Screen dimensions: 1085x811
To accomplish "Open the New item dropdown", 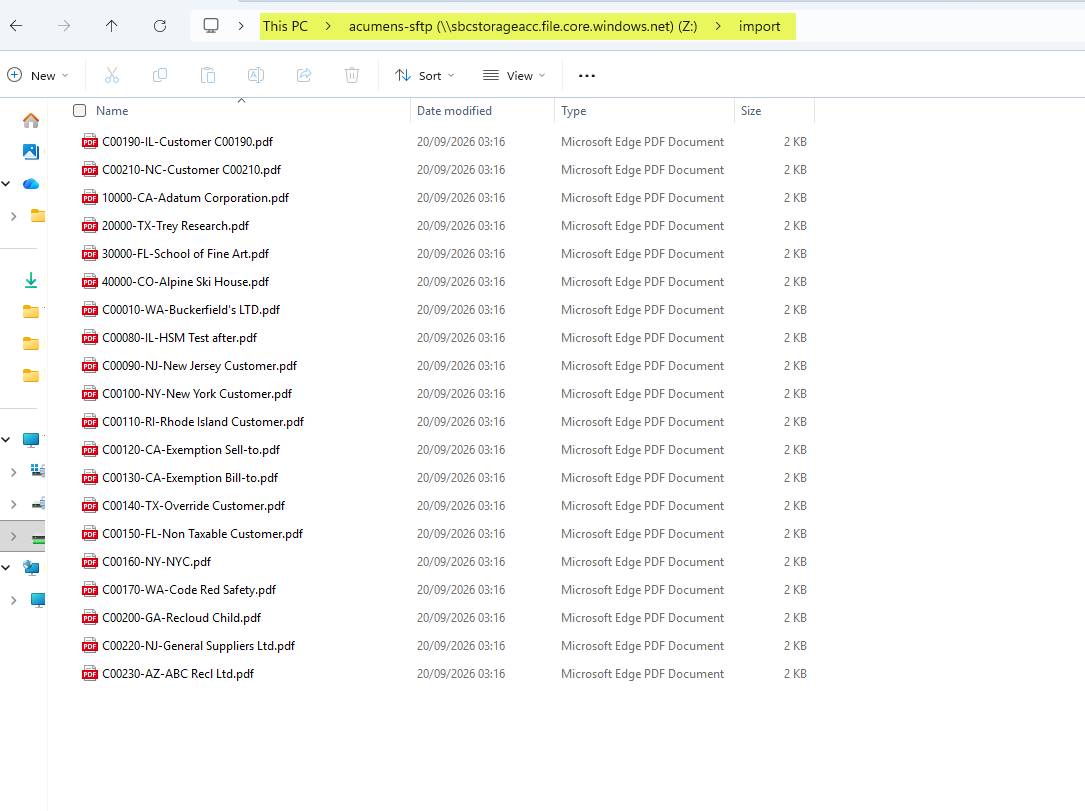I will click(37, 75).
